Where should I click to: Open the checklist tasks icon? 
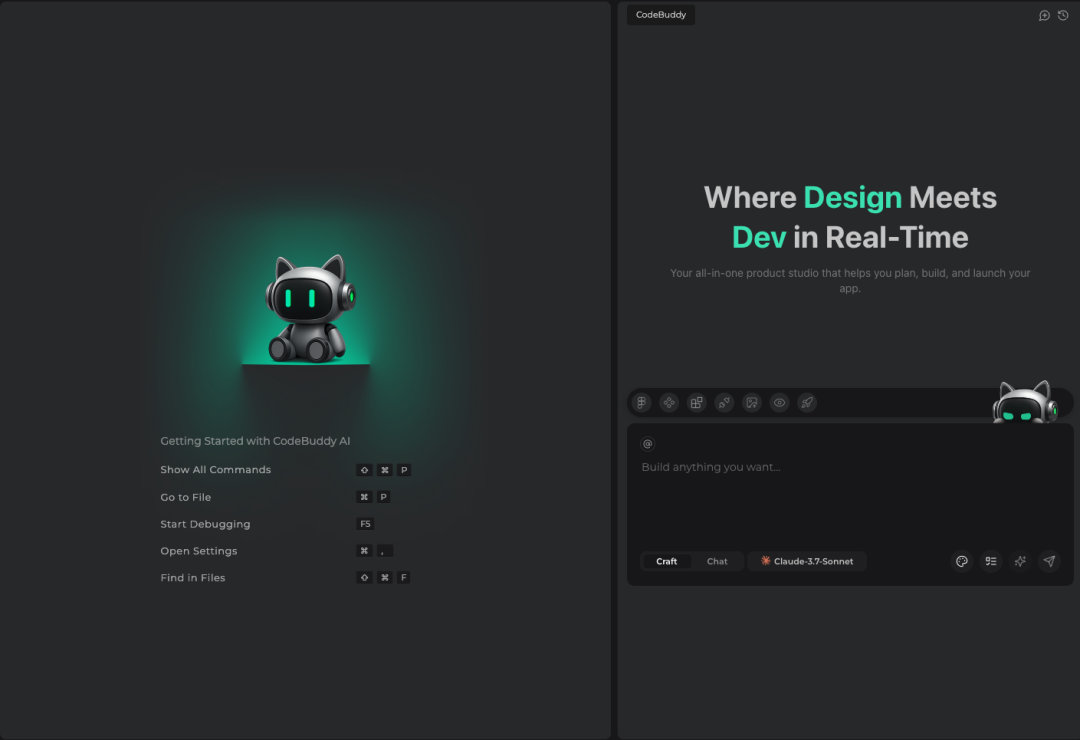[991, 561]
